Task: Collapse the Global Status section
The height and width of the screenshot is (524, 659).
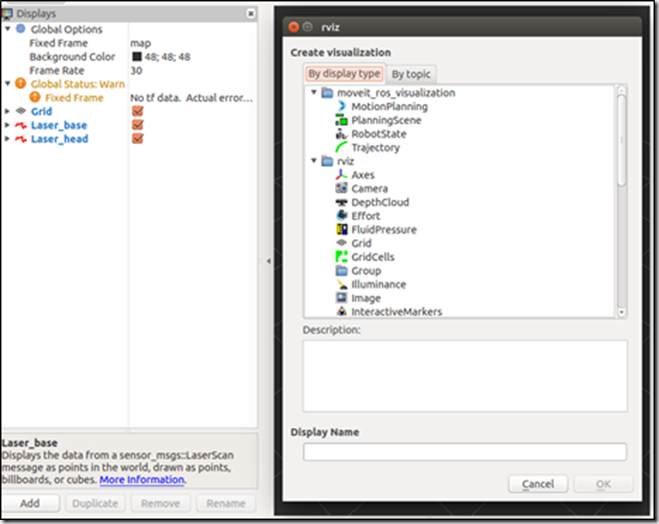Action: click(x=8, y=83)
